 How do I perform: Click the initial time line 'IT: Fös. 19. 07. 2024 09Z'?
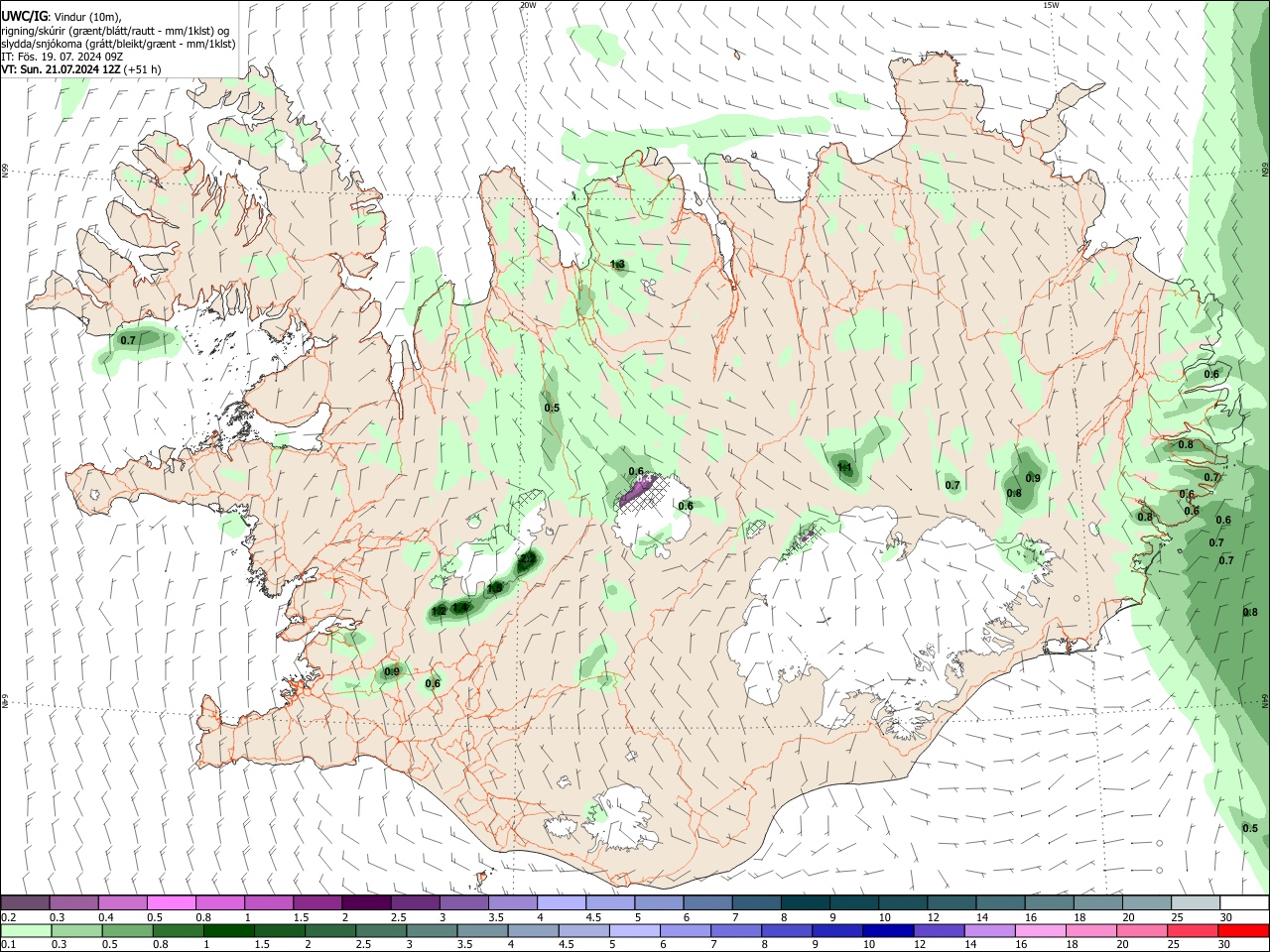63,57
